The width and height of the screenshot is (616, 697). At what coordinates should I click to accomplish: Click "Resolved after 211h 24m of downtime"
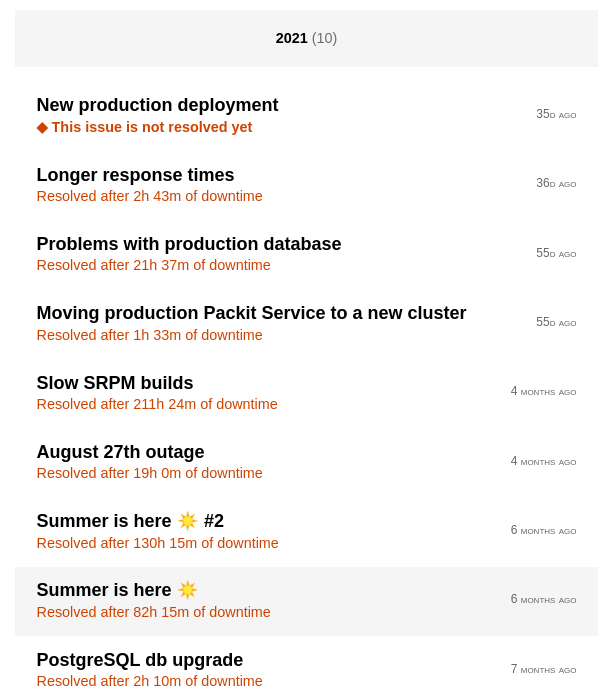[x=157, y=405]
